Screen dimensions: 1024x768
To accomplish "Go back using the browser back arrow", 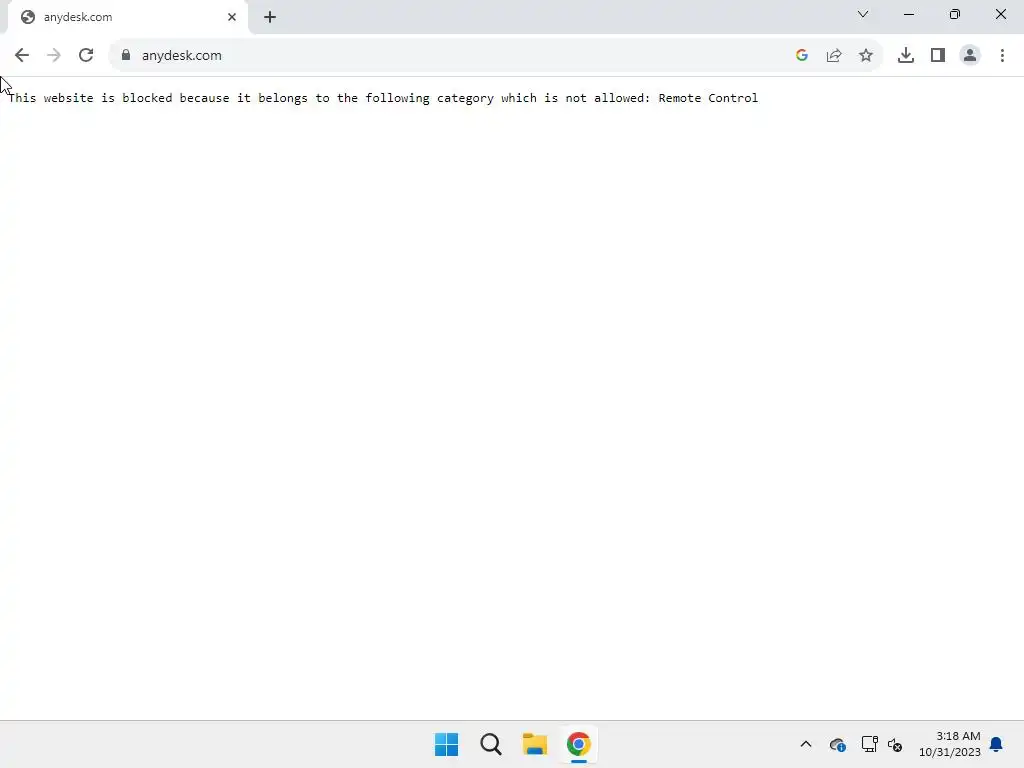I will (22, 56).
